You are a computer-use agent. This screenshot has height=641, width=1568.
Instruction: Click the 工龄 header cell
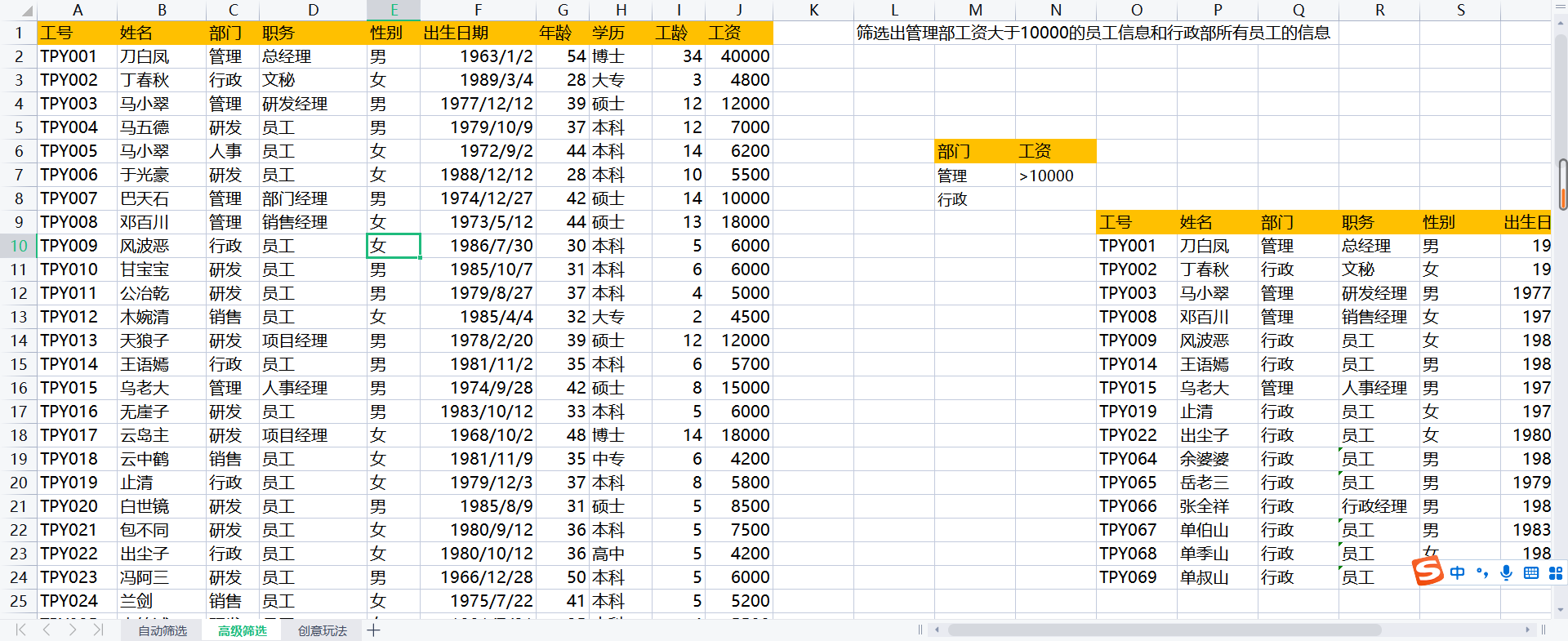pos(679,33)
